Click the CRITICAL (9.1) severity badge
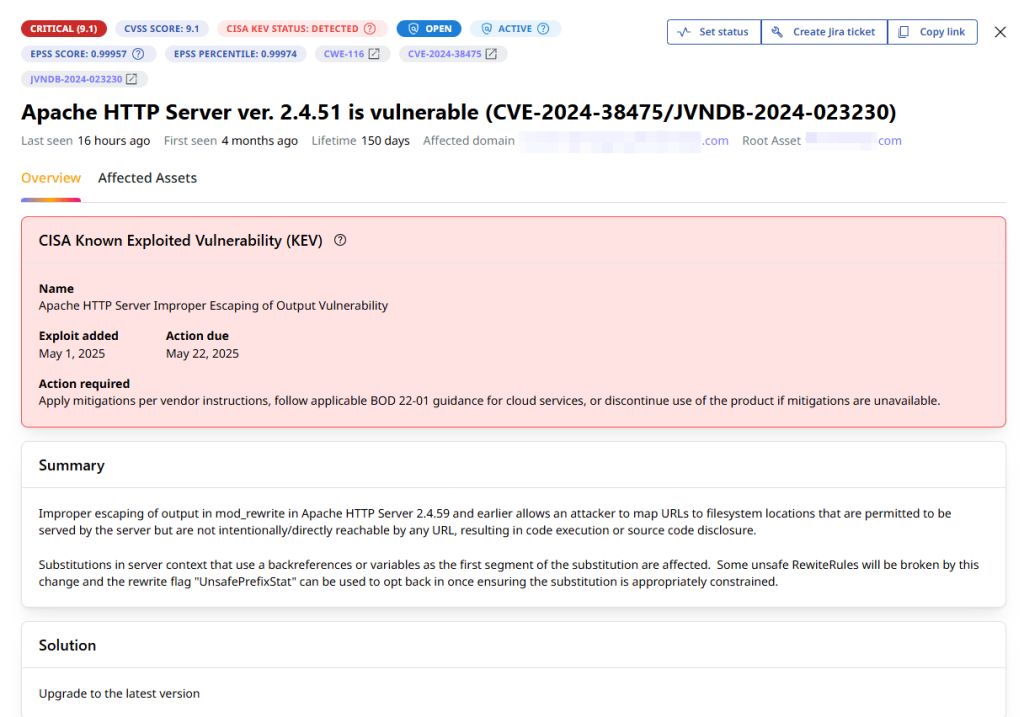This screenshot has width=1024, height=717. click(x=63, y=29)
